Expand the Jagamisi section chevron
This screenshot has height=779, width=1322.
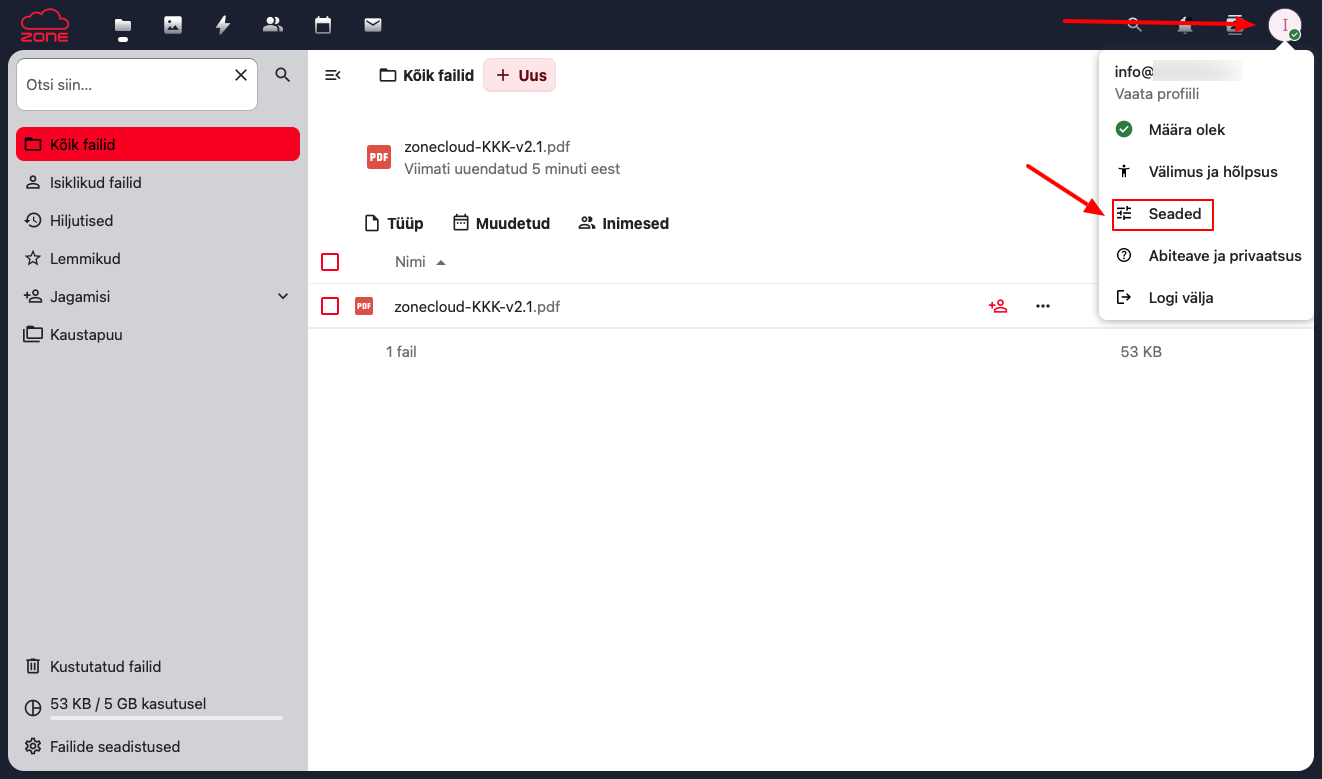tap(283, 297)
